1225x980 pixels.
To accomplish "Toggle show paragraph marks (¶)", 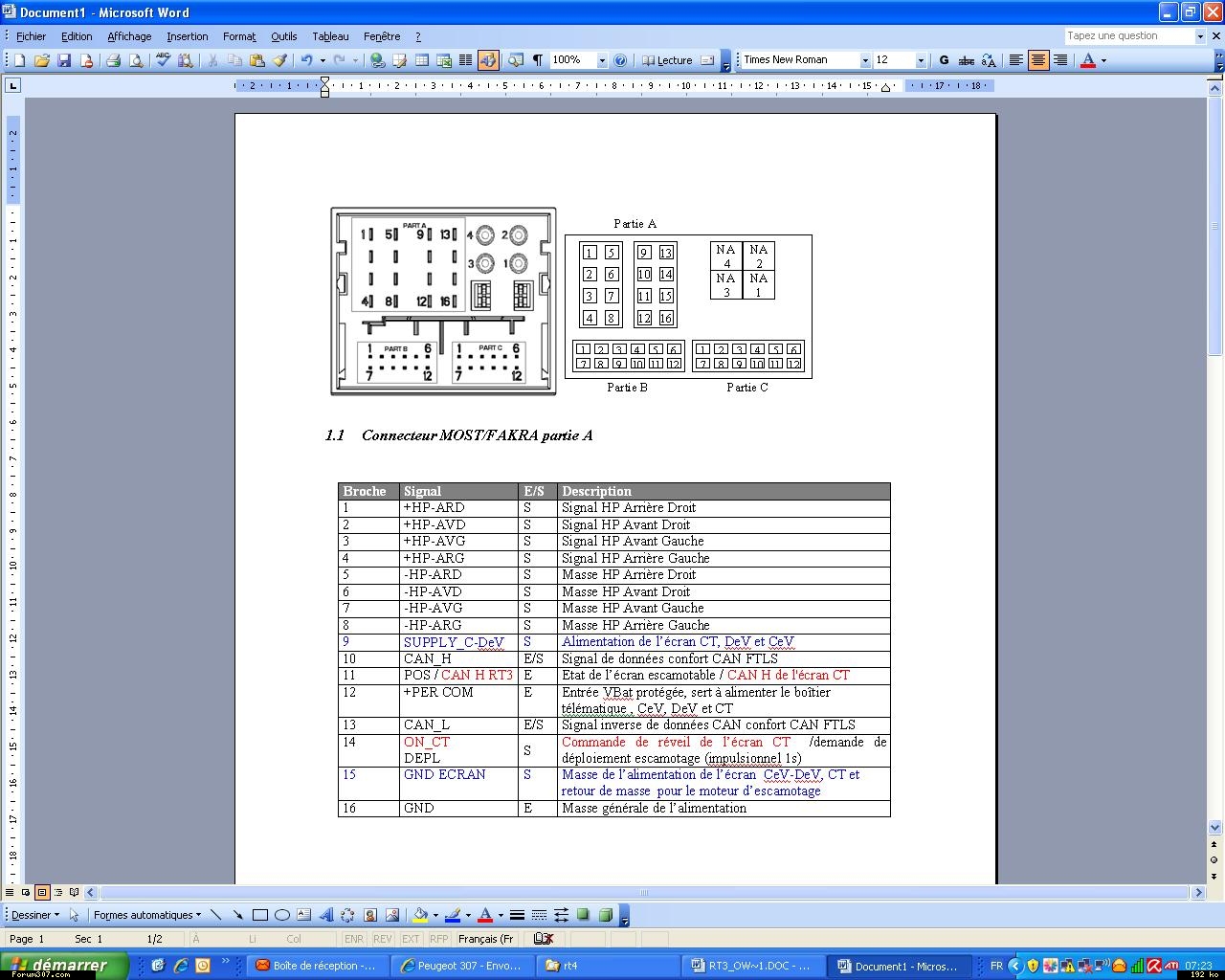I will coord(538,60).
